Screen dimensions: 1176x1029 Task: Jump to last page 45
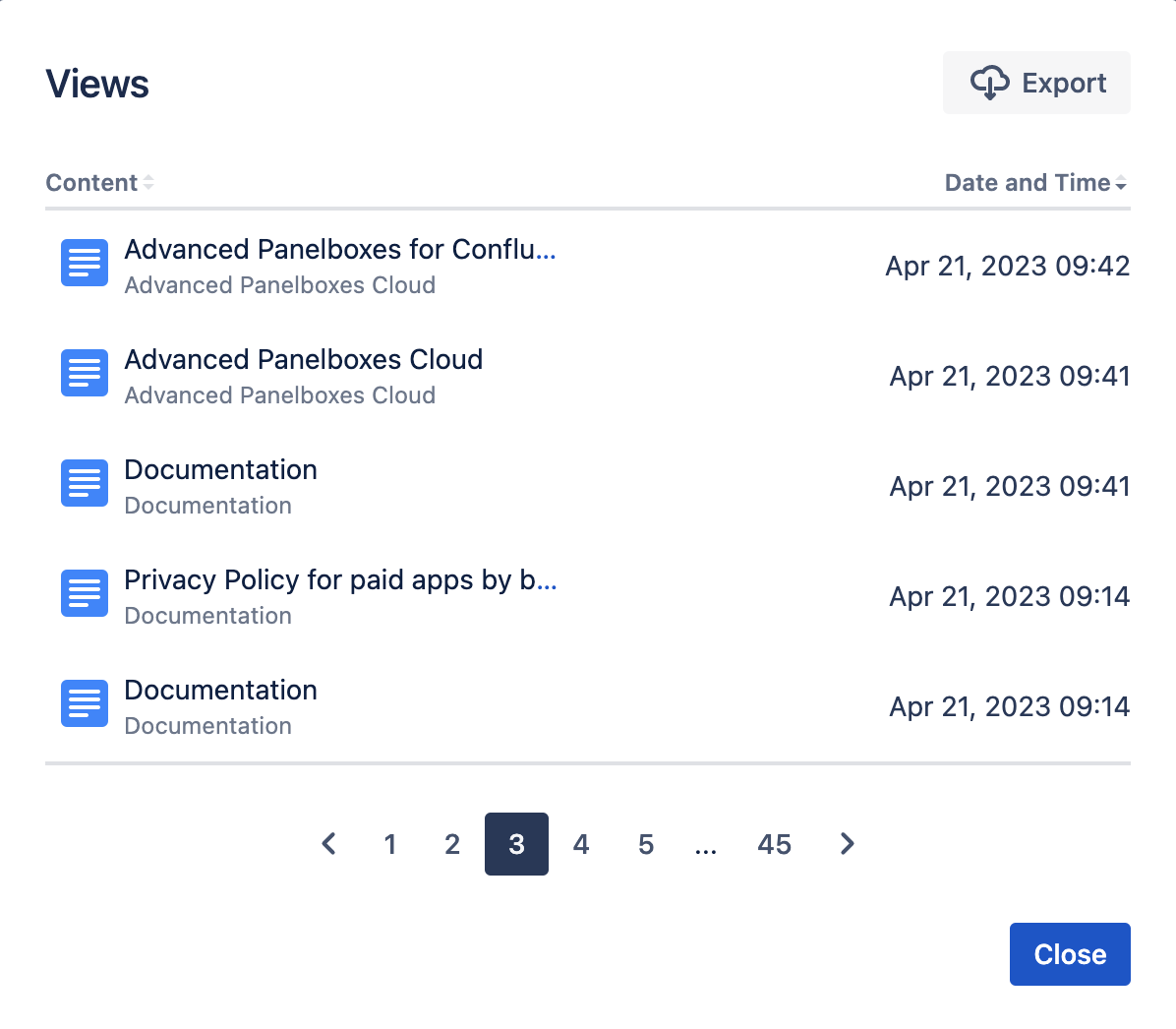point(775,844)
